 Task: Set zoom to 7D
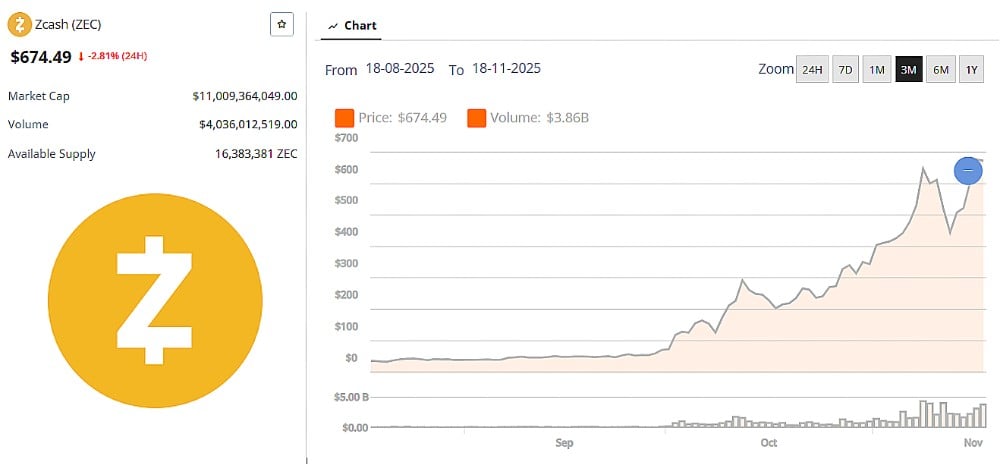tap(845, 70)
